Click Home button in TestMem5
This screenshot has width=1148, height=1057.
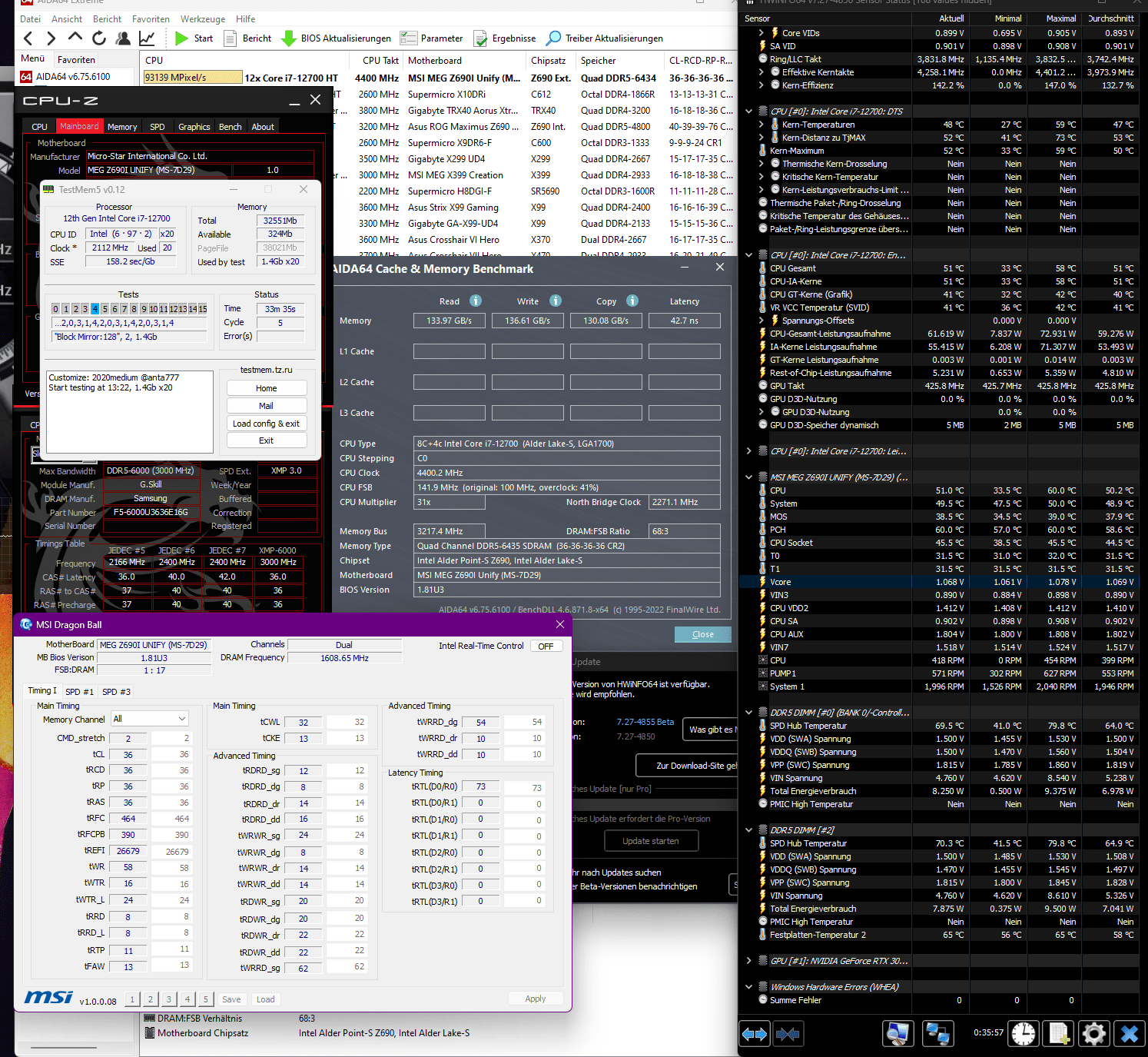click(267, 388)
